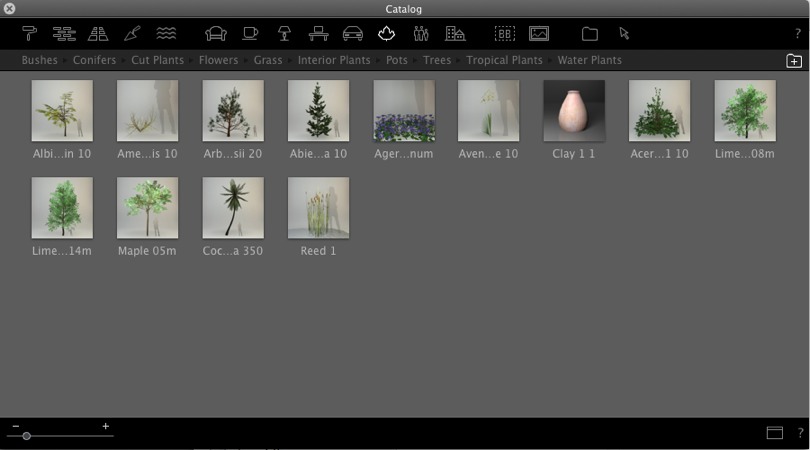The height and width of the screenshot is (450, 810).
Task: Open the people figures category icon
Action: [421, 34]
